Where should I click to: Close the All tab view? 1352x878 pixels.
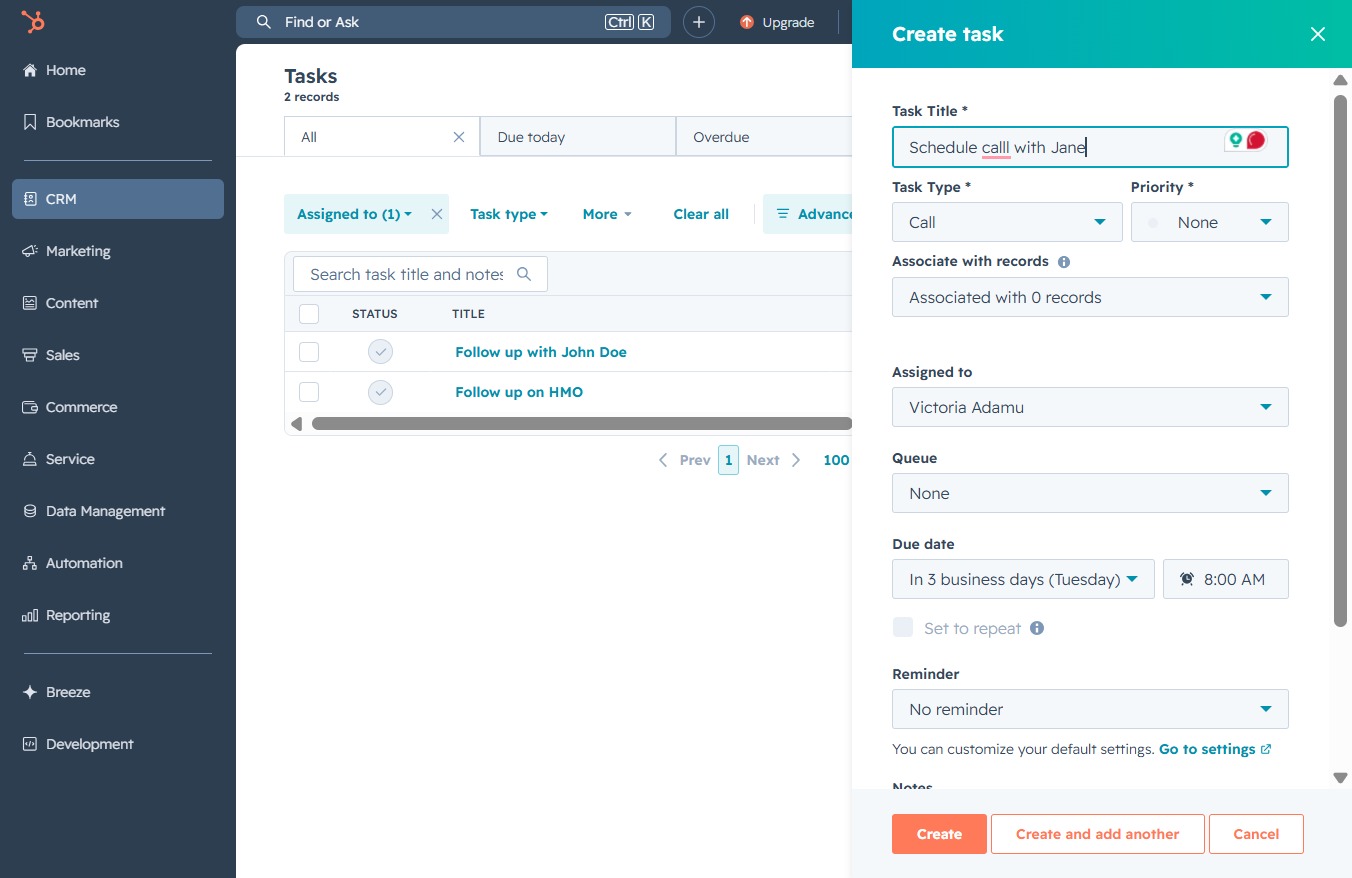459,137
